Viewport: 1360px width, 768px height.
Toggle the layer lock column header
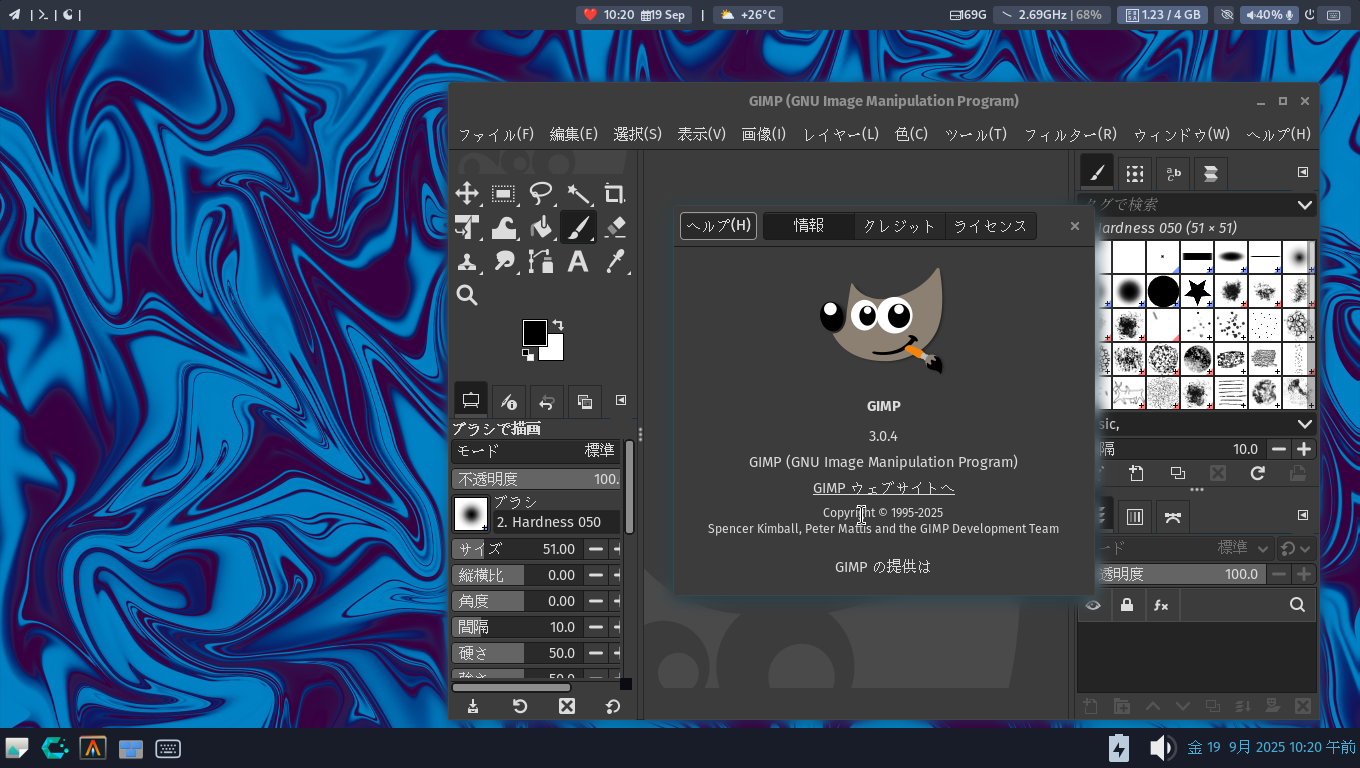point(1127,605)
